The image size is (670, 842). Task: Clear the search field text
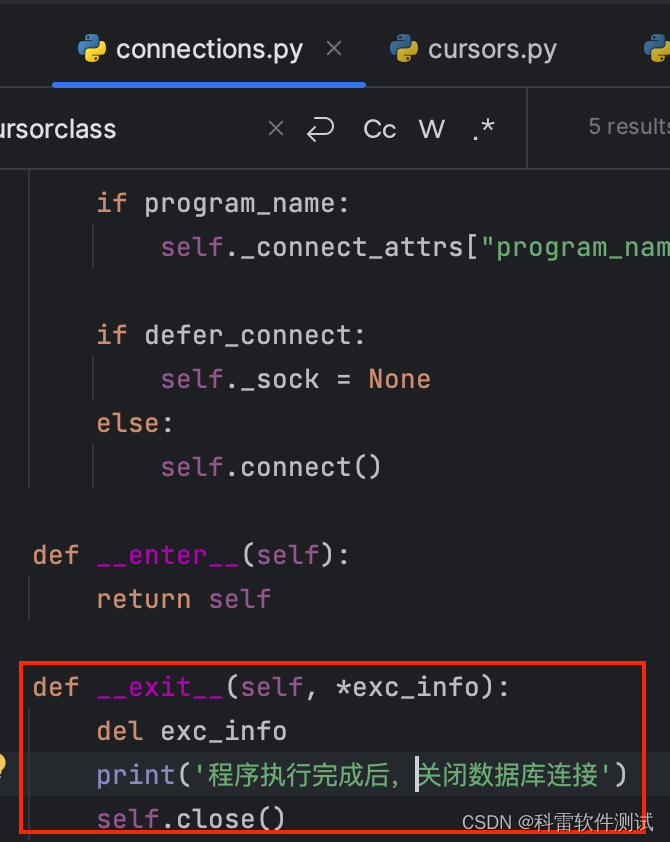(276, 128)
